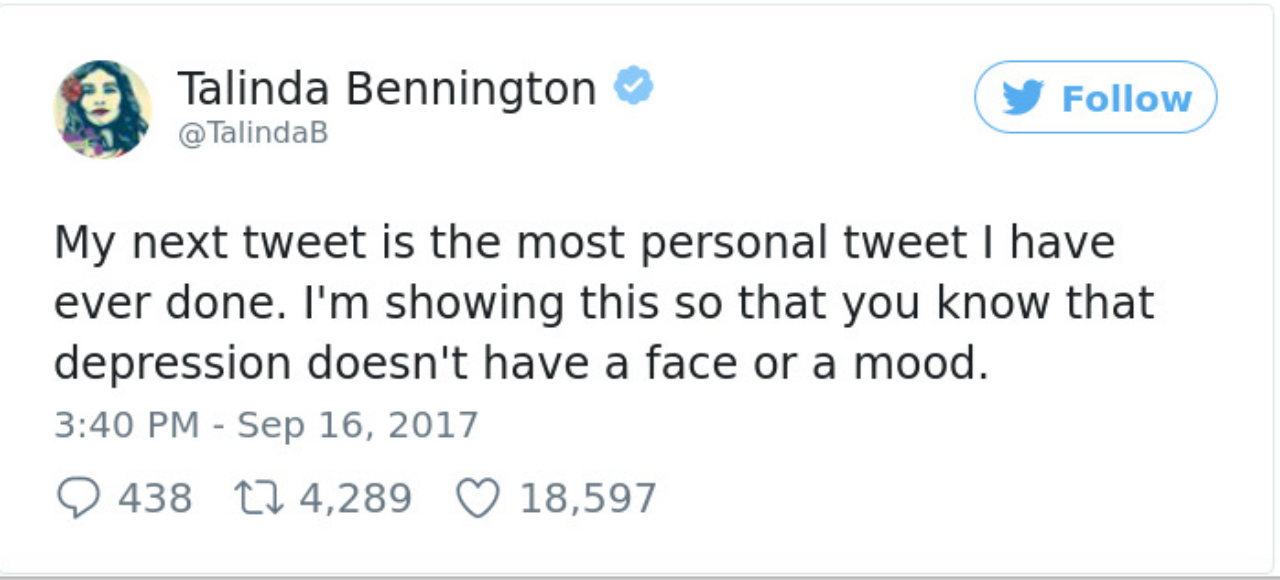Show the 4,289 retweets count

(355, 498)
